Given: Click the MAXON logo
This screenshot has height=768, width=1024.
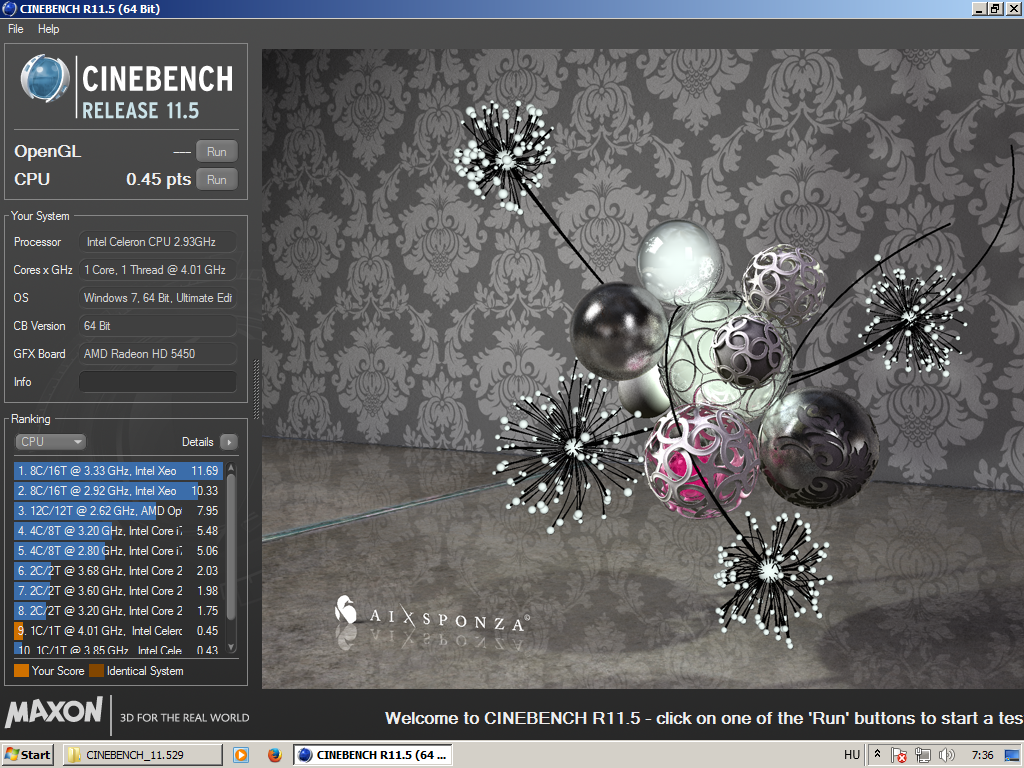Looking at the screenshot, I should [54, 712].
